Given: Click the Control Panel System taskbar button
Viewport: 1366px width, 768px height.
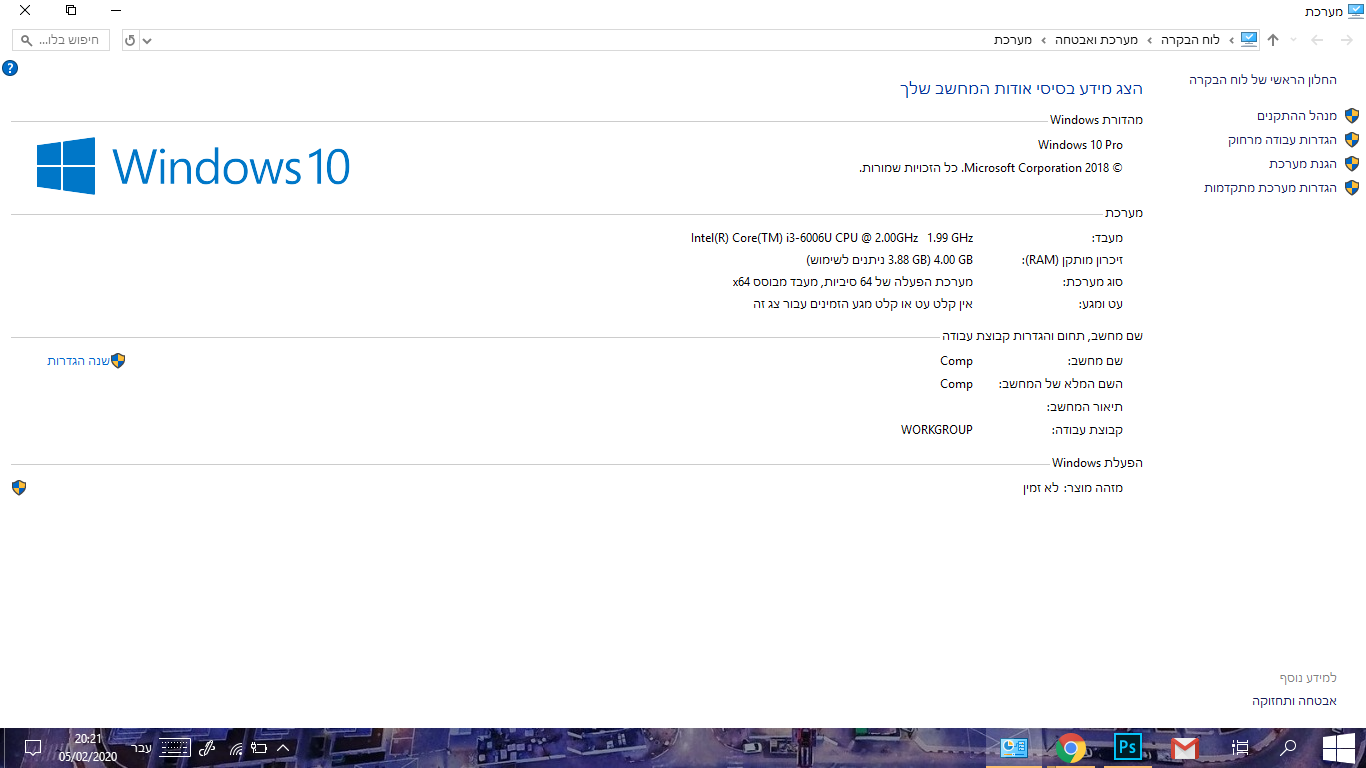Looking at the screenshot, I should pos(1014,748).
